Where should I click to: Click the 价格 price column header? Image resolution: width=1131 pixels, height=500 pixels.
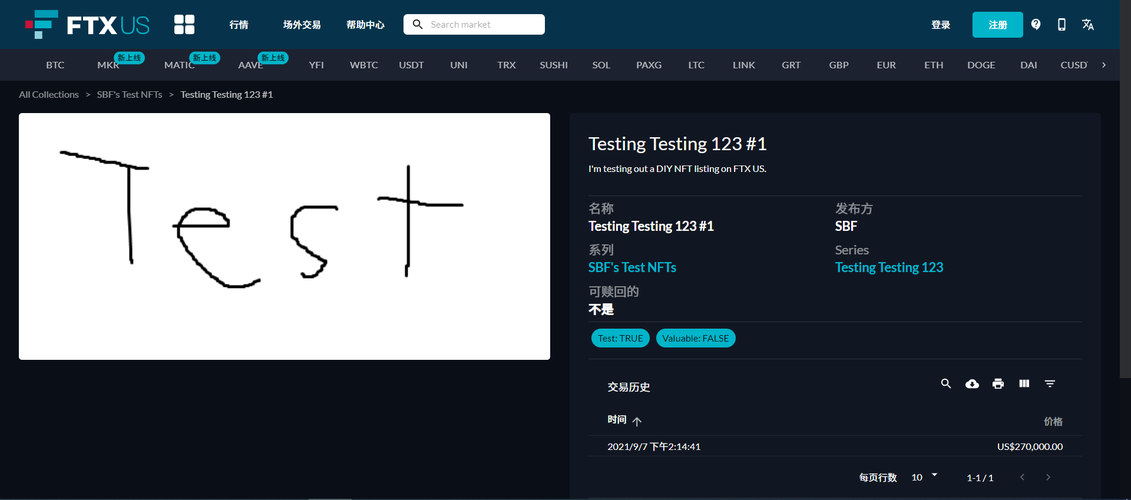point(1053,421)
